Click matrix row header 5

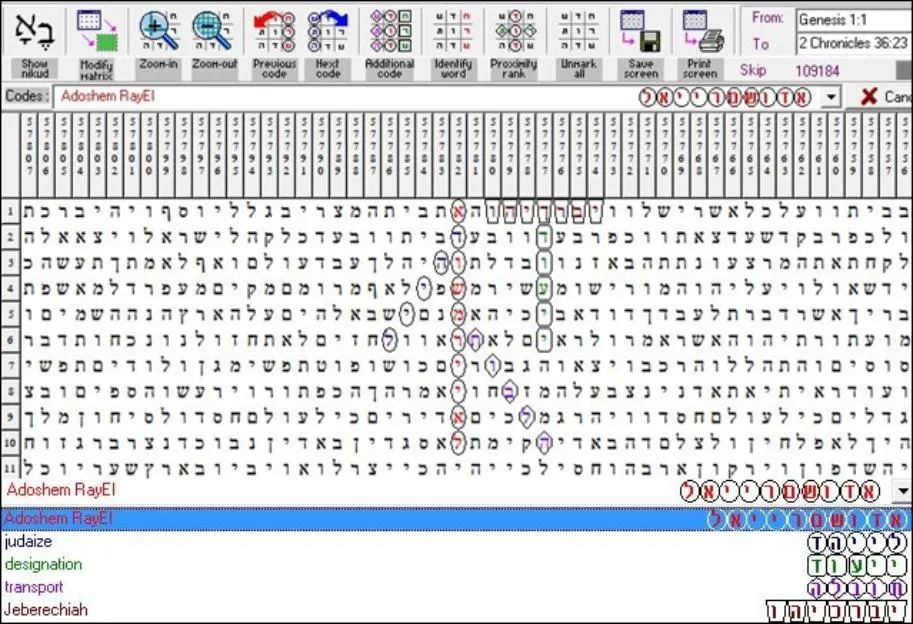pos(10,314)
